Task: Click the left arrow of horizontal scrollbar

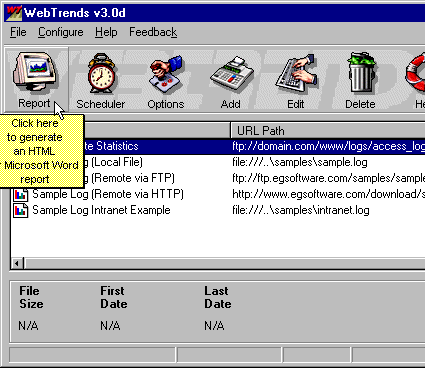Action: tap(17, 263)
